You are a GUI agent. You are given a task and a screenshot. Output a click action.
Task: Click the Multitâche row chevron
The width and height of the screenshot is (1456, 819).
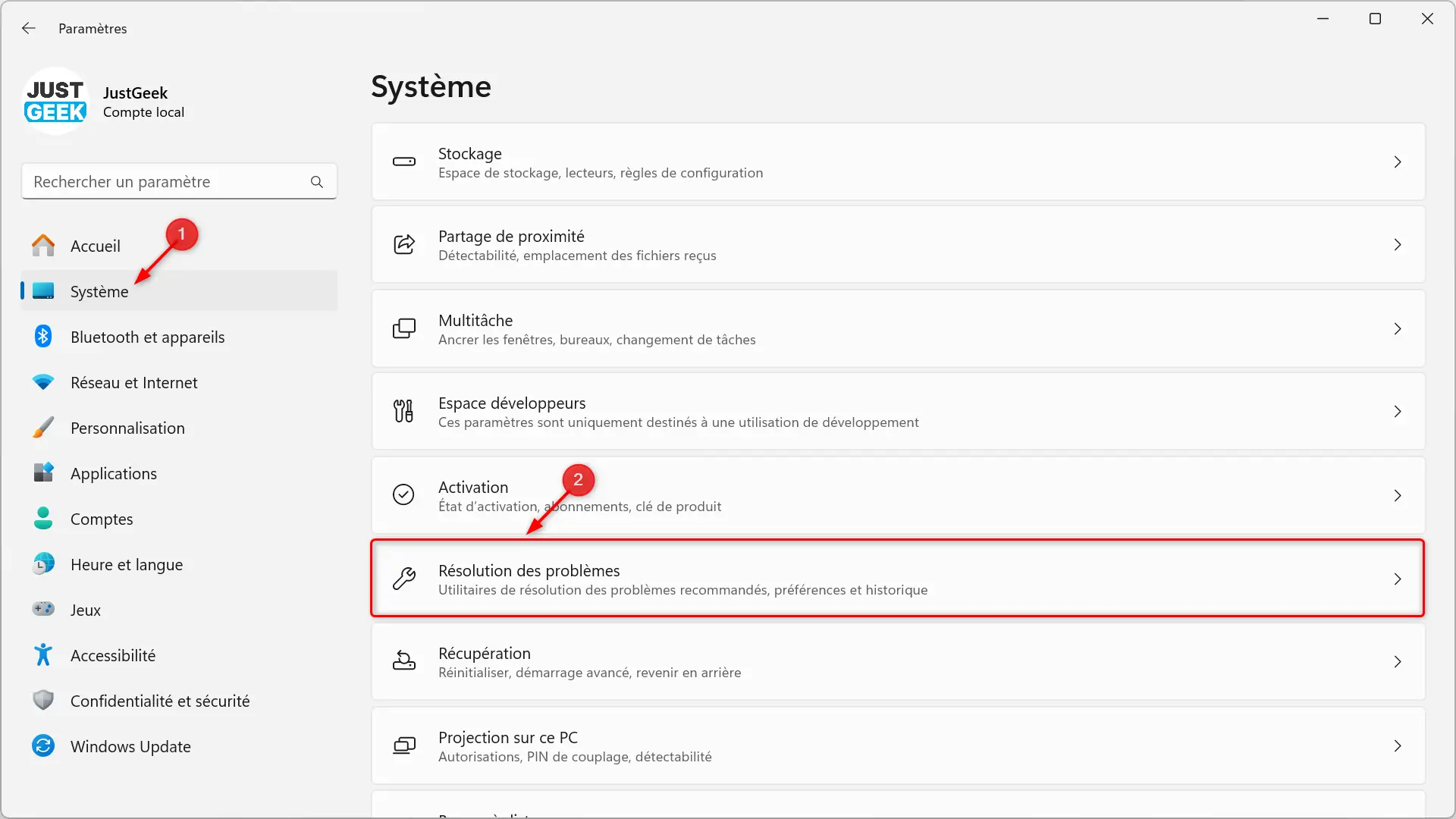[x=1398, y=328]
